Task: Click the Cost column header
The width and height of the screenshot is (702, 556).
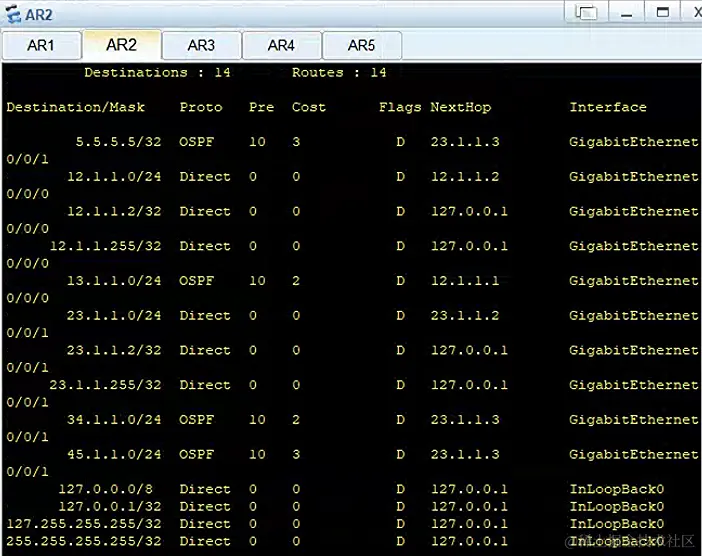Action: (x=309, y=107)
